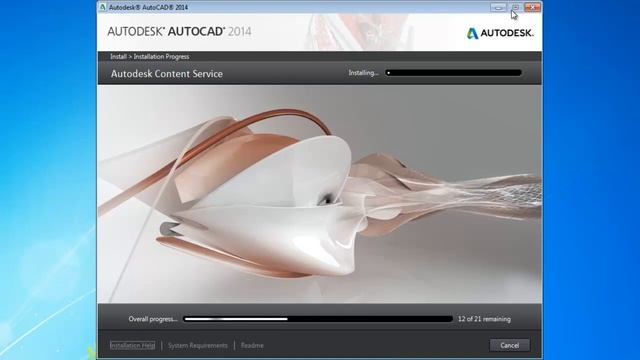Screen dimensions: 640x360
Task: Click the AutoCAD icon in the title bar
Action: click(x=103, y=7)
